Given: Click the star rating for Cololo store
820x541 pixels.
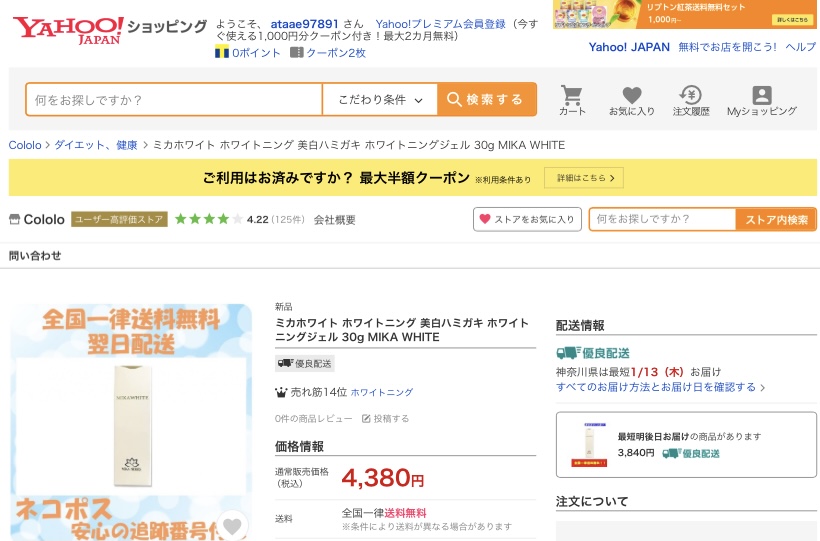Looking at the screenshot, I should tap(209, 219).
